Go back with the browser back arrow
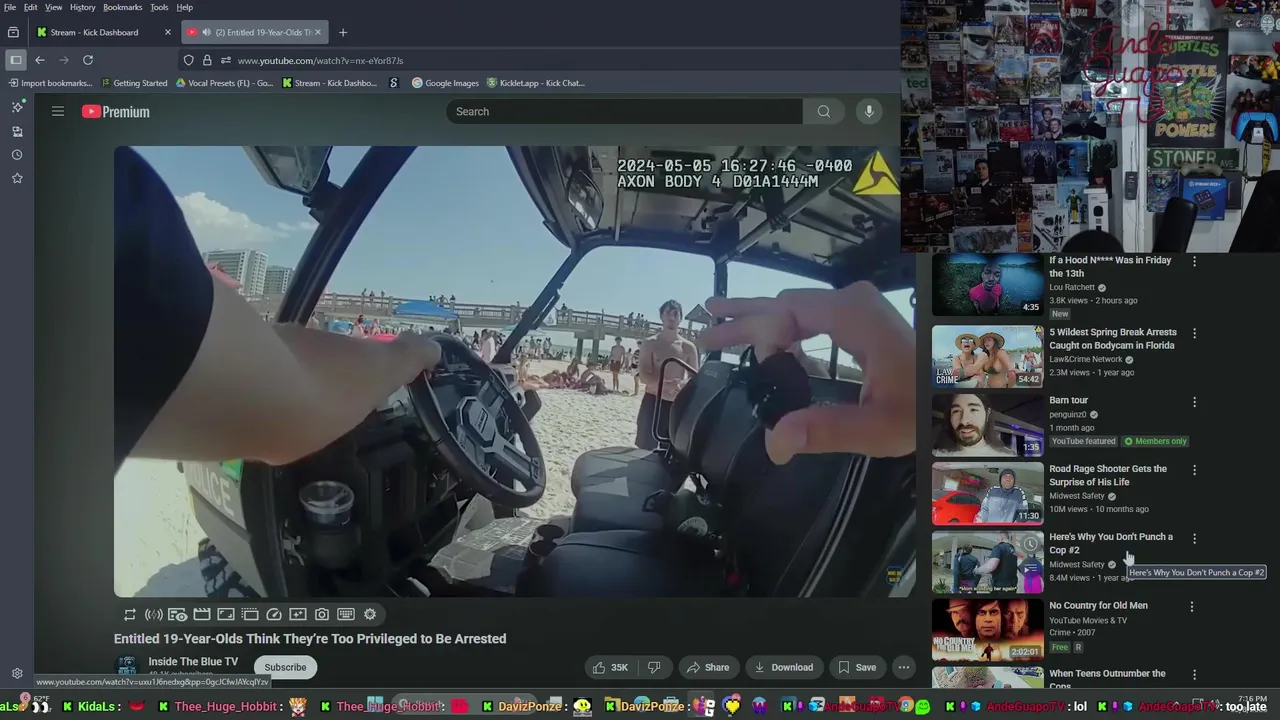The image size is (1280, 720). point(40,60)
